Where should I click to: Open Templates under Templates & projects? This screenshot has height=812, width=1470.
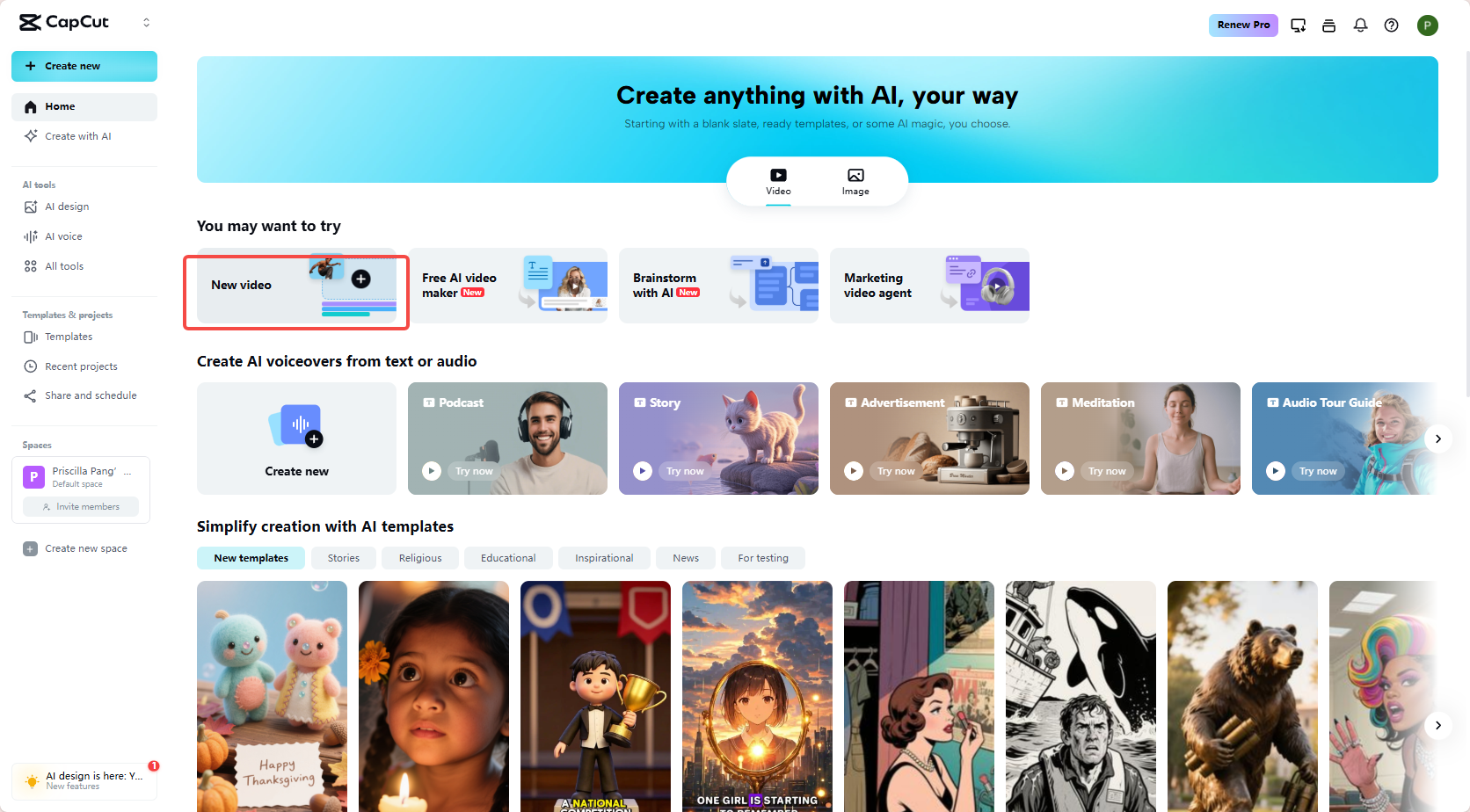[x=68, y=336]
